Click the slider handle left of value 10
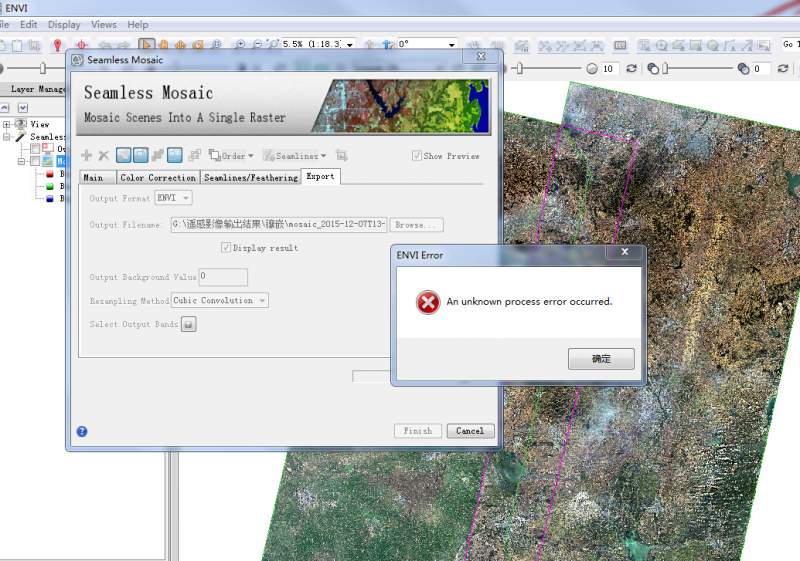Viewport: 800px width, 561px height. point(519,68)
